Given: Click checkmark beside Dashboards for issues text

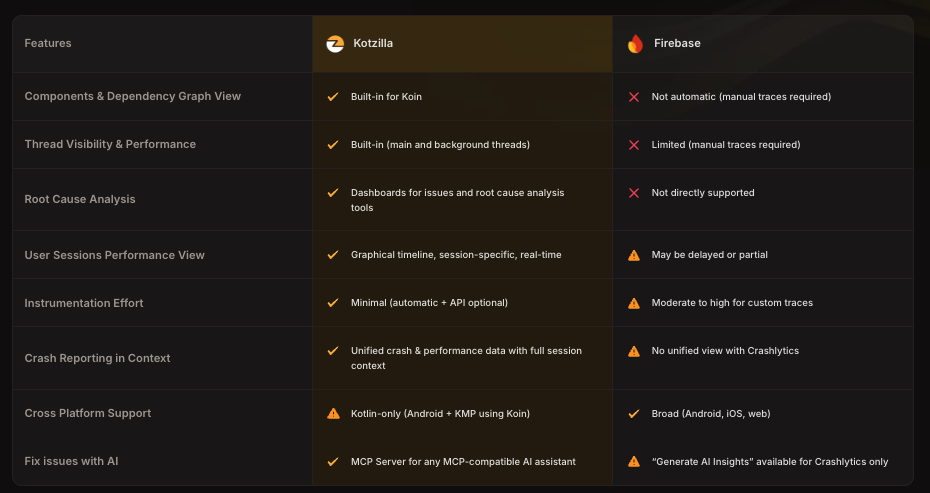Looking at the screenshot, I should 333,192.
